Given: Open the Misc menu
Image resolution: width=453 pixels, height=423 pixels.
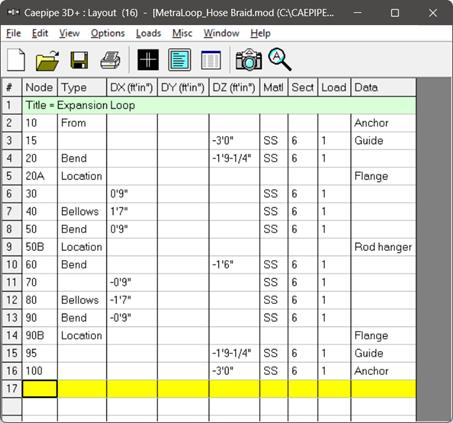Looking at the screenshot, I should [x=182, y=33].
